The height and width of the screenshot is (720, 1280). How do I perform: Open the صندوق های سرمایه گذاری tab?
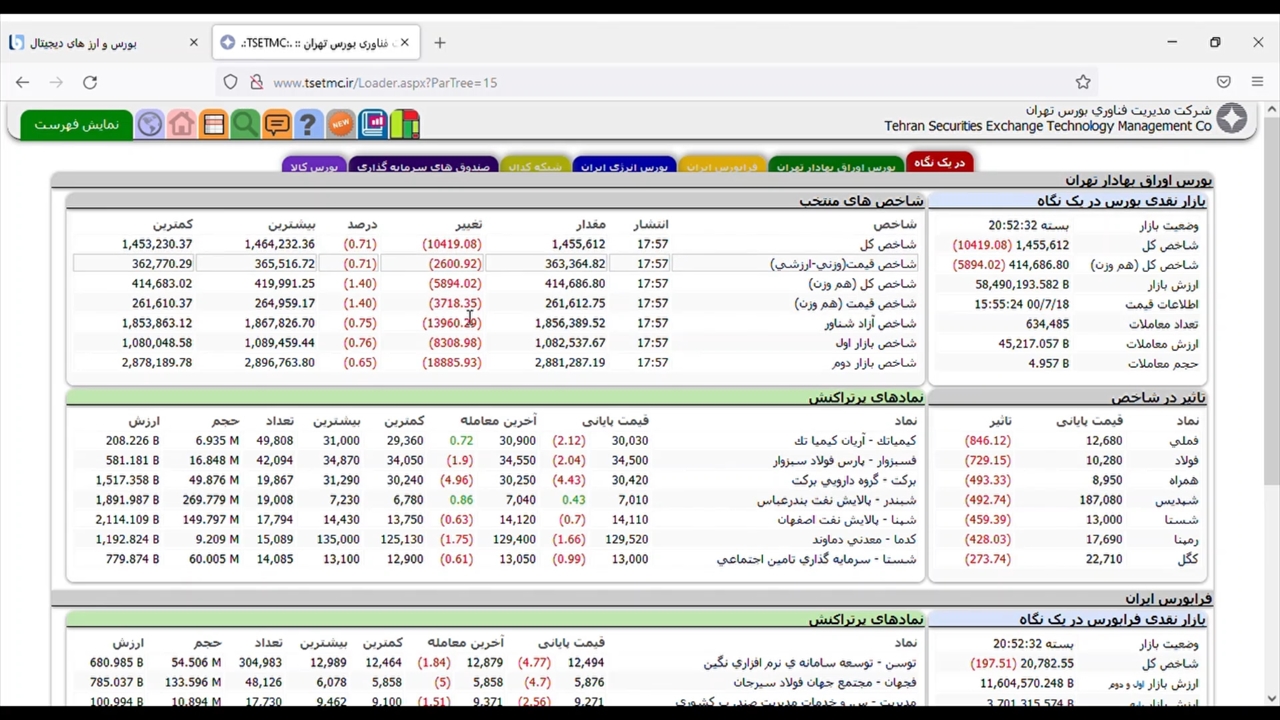(423, 166)
